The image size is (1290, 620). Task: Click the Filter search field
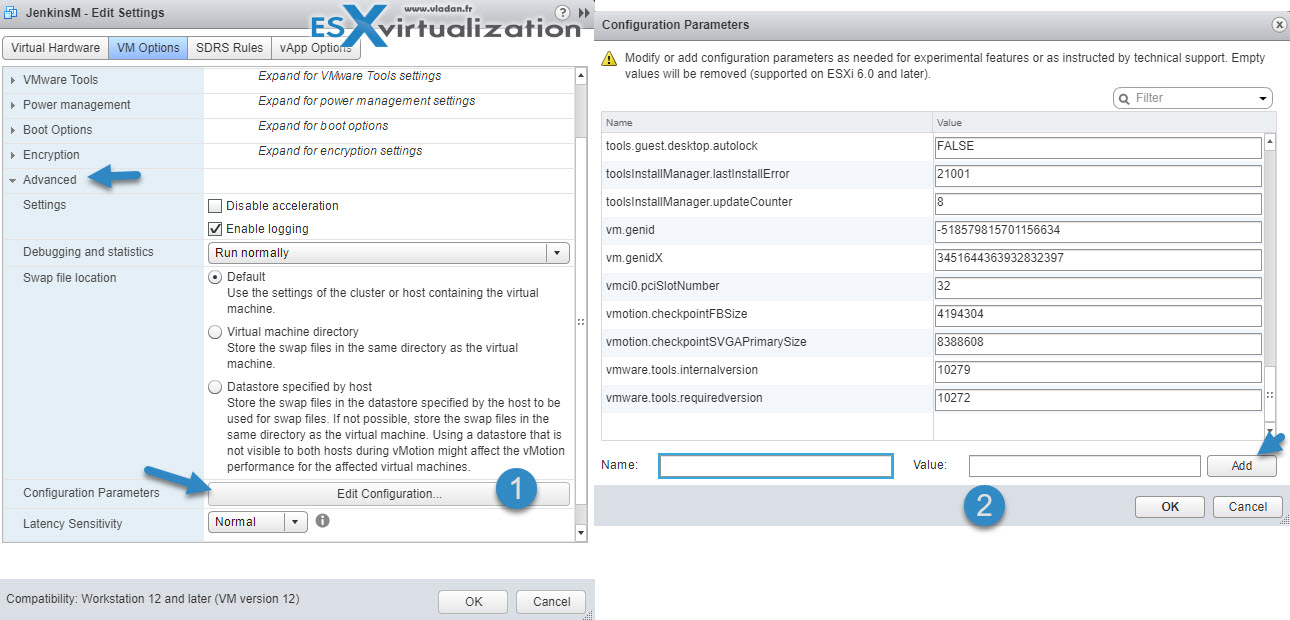coord(1192,98)
